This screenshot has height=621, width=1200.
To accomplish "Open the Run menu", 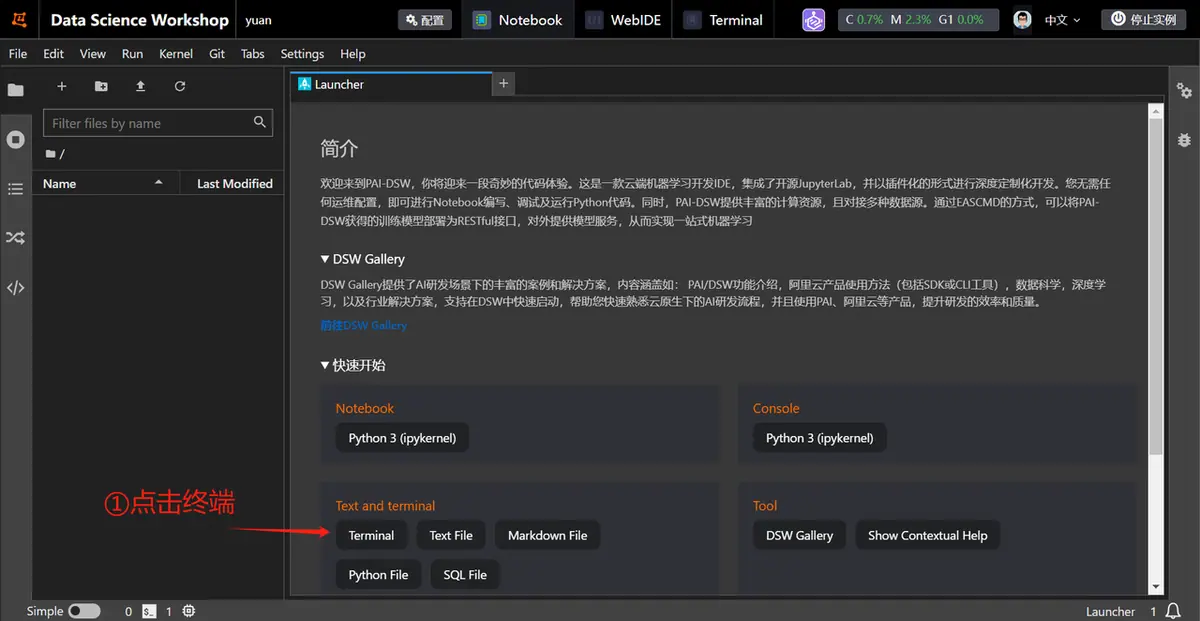I will coord(133,54).
